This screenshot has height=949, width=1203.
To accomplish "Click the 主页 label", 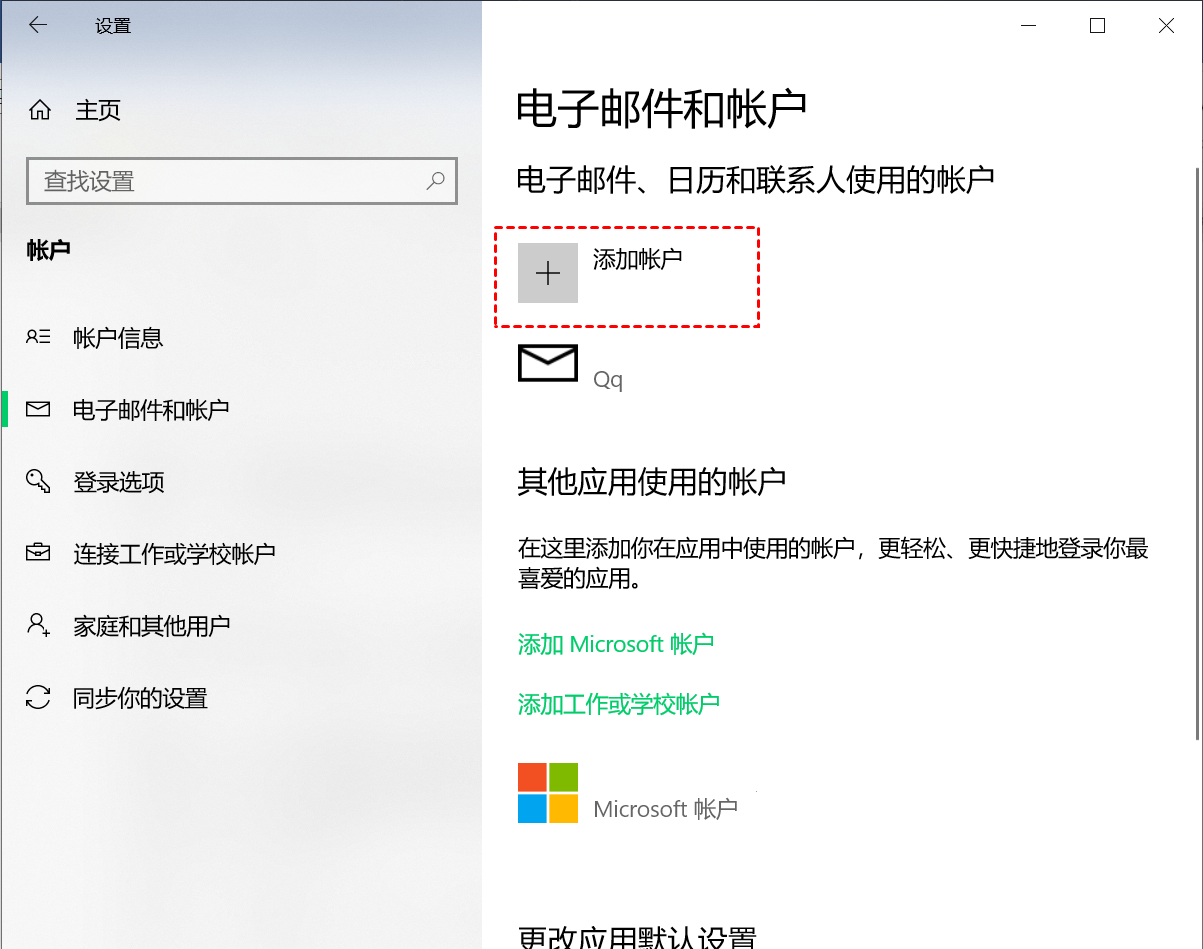I will [98, 110].
